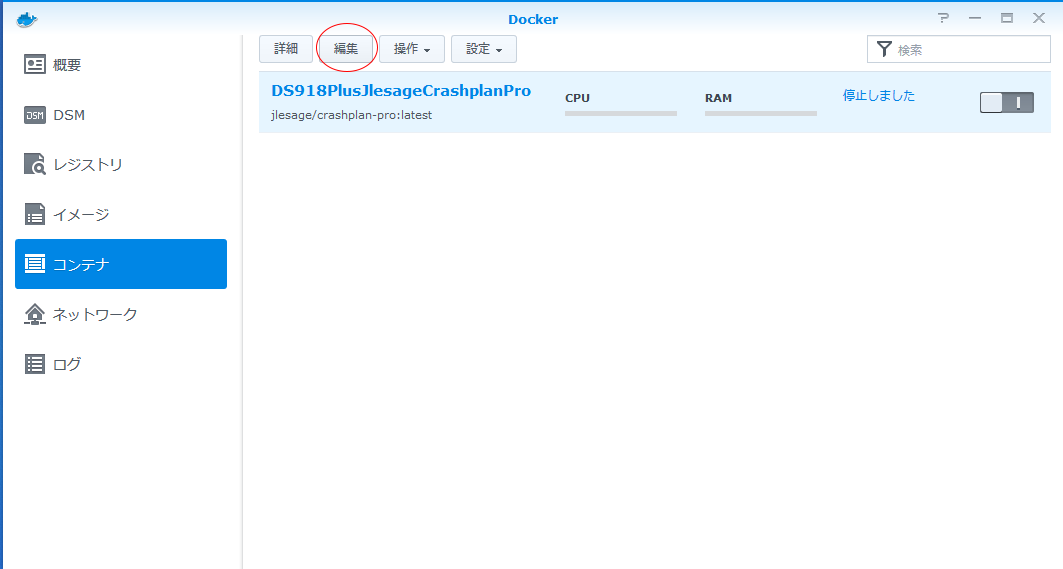This screenshot has height=569, width=1063.
Task: Click the コンテナ container icon in sidebar
Action: tap(35, 264)
